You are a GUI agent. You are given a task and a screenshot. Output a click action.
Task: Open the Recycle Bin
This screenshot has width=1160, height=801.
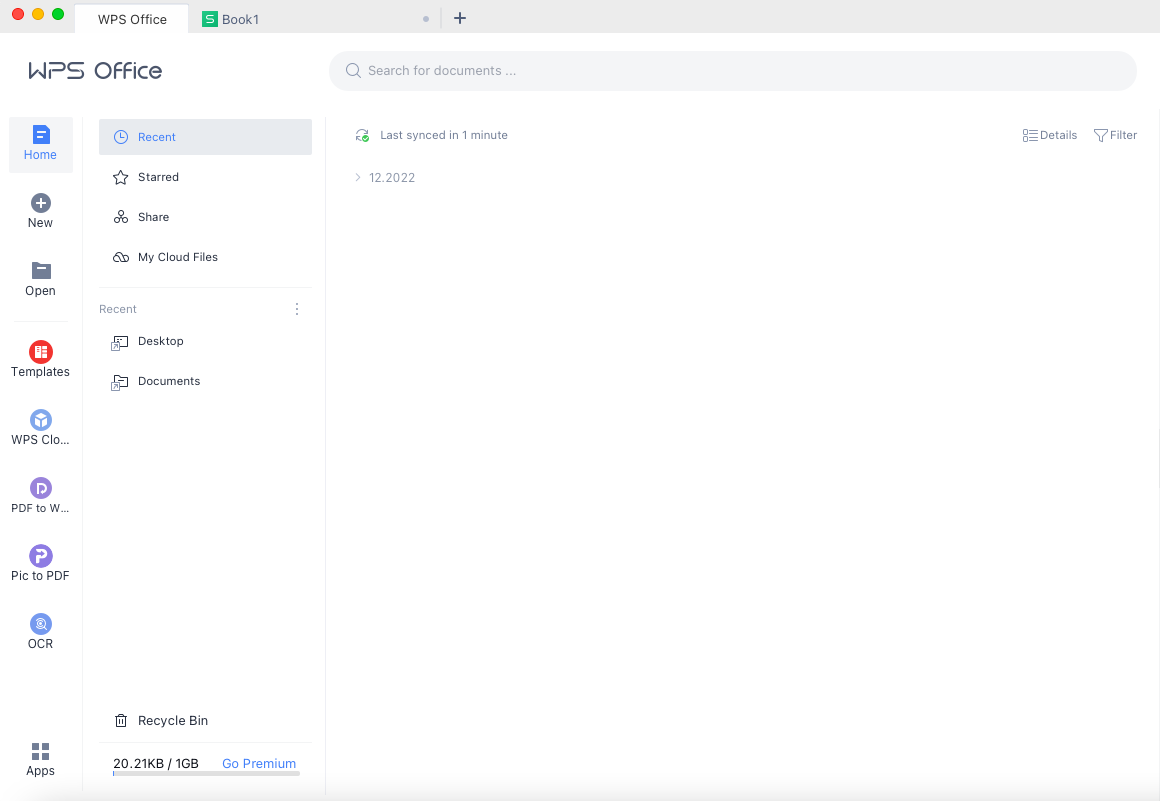tap(161, 720)
